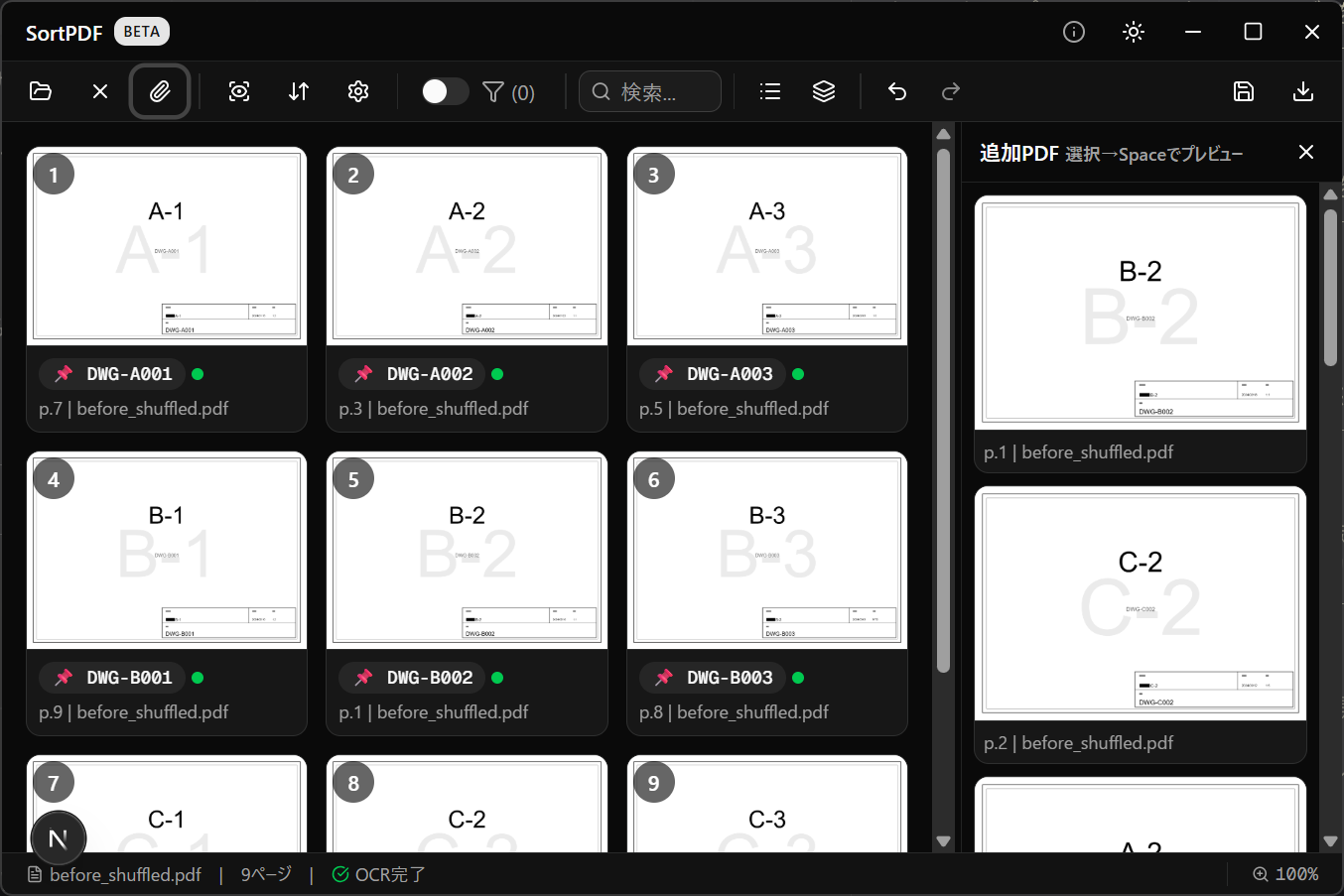Toggle the filter switch on
1344x896 pixels.
444,91
